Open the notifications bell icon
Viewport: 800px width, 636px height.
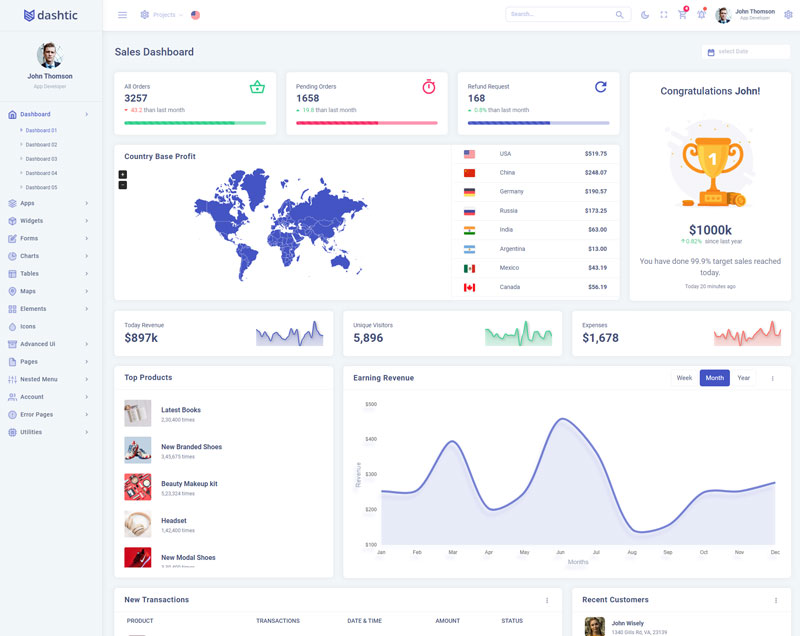(x=701, y=15)
